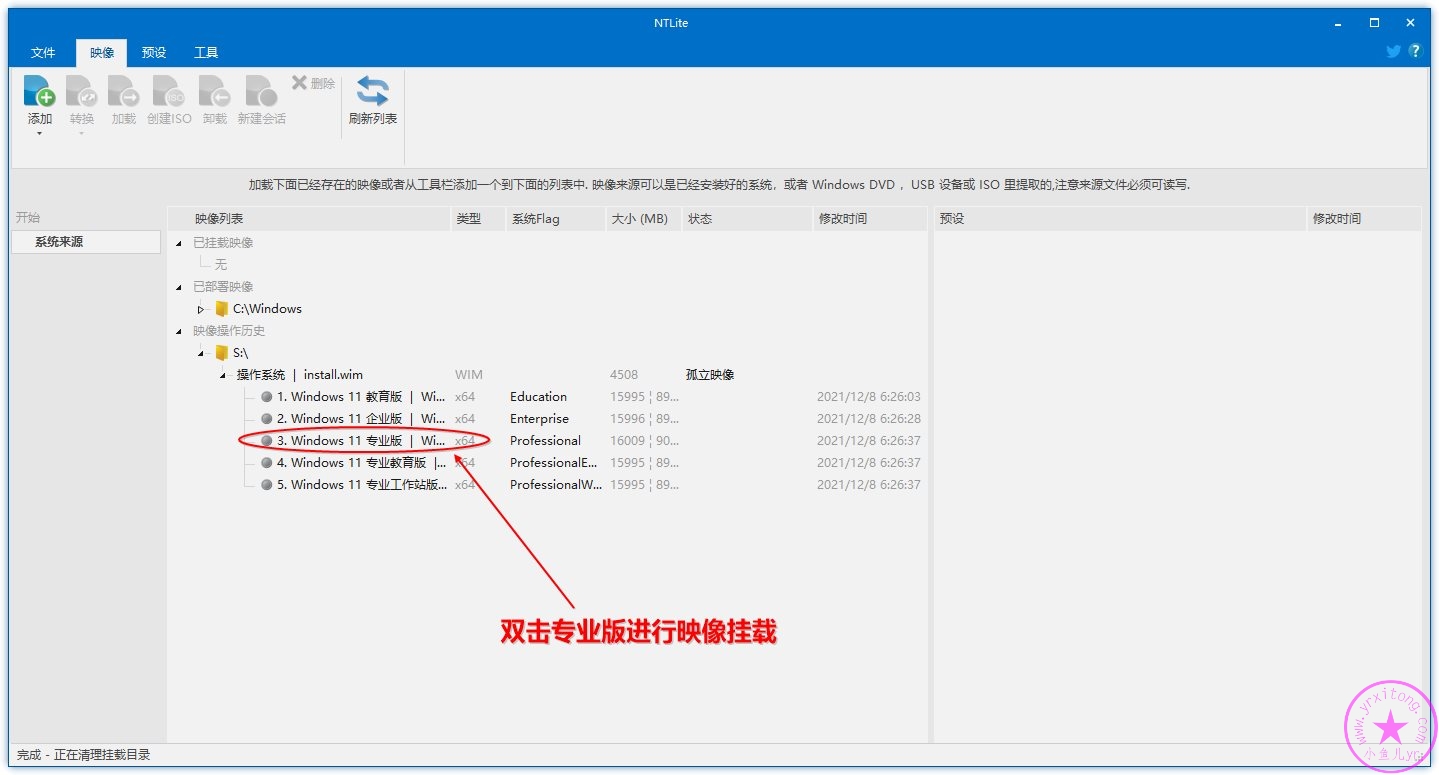
Task: Click the 2021/12/8 6:26:28 timestamp
Action: [869, 419]
